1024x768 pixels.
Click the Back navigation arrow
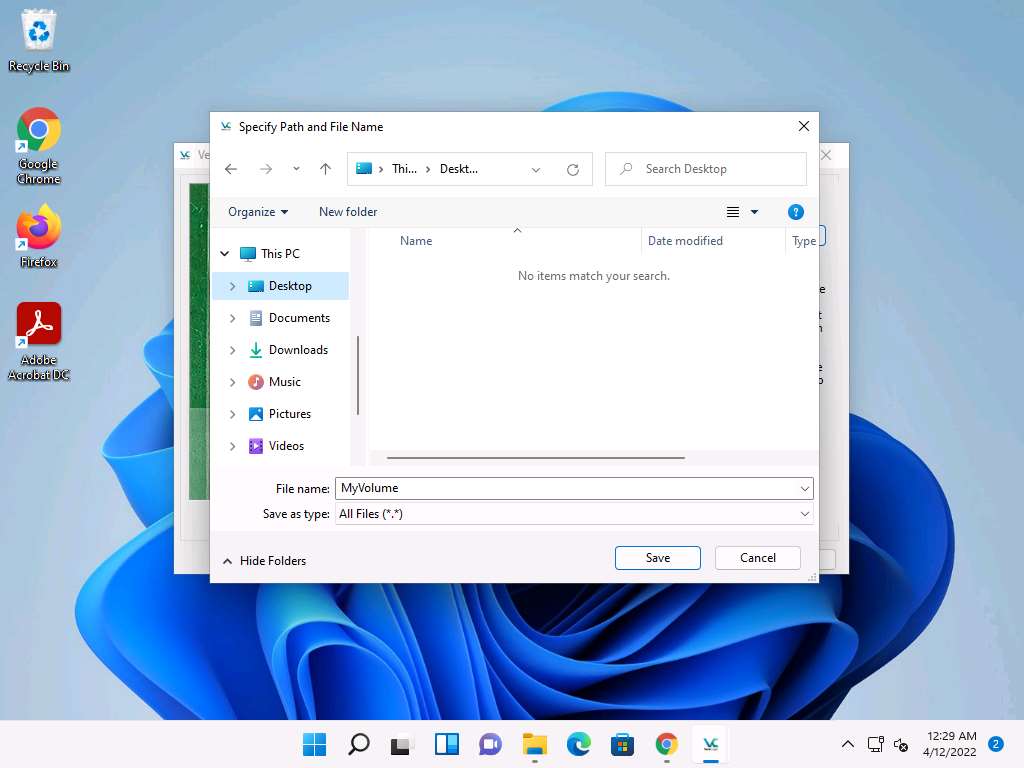pos(231,169)
